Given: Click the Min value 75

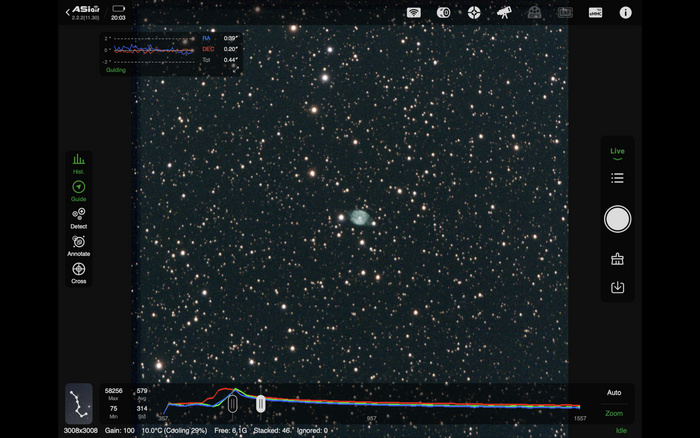Looking at the screenshot, I should (113, 409).
